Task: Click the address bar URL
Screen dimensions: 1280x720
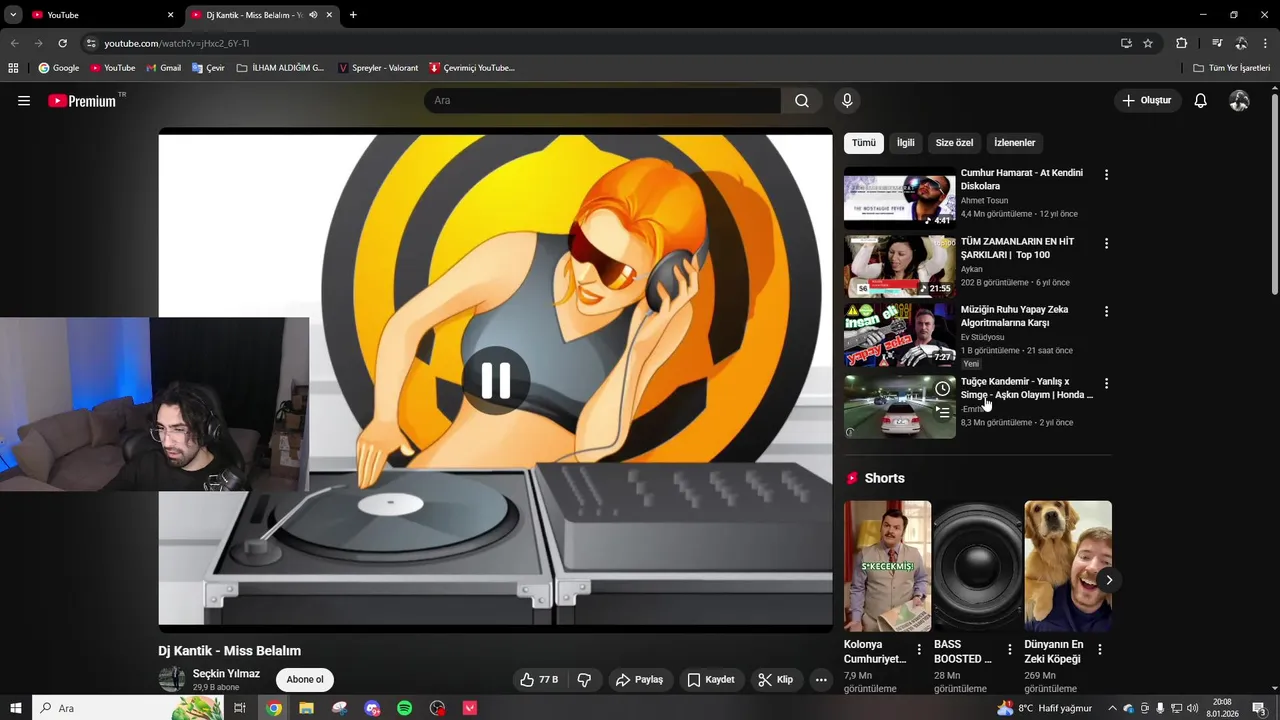Action: (x=177, y=43)
